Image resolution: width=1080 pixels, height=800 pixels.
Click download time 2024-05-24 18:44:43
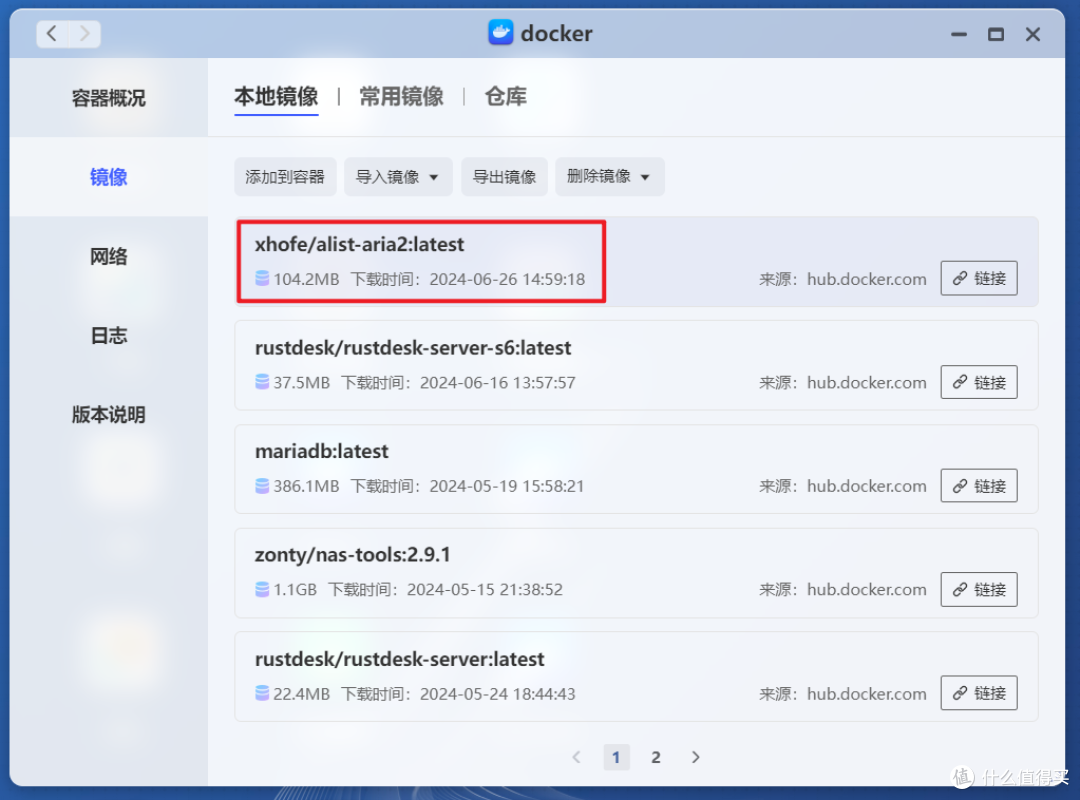pyautogui.click(x=497, y=694)
